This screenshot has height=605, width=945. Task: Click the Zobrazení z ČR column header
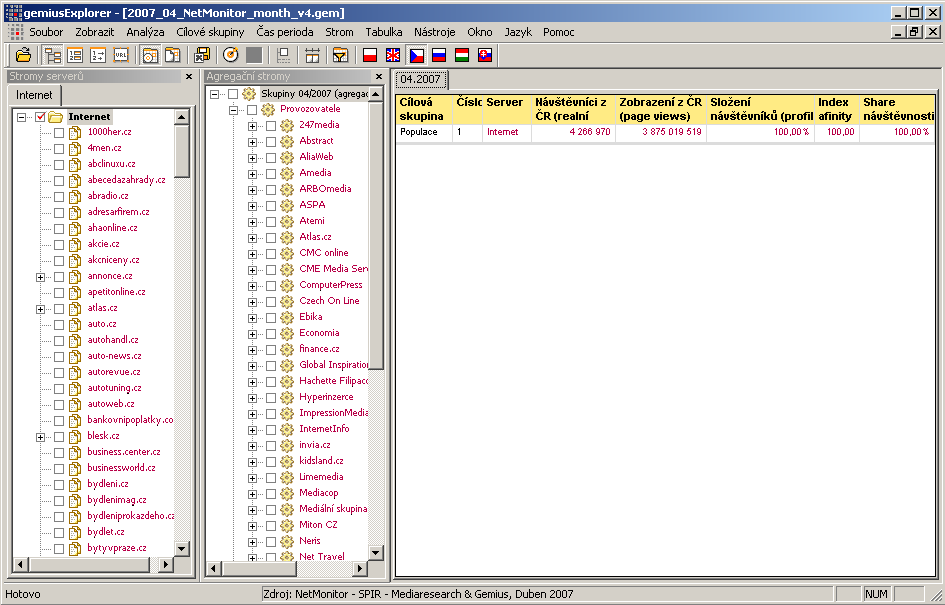click(661, 109)
